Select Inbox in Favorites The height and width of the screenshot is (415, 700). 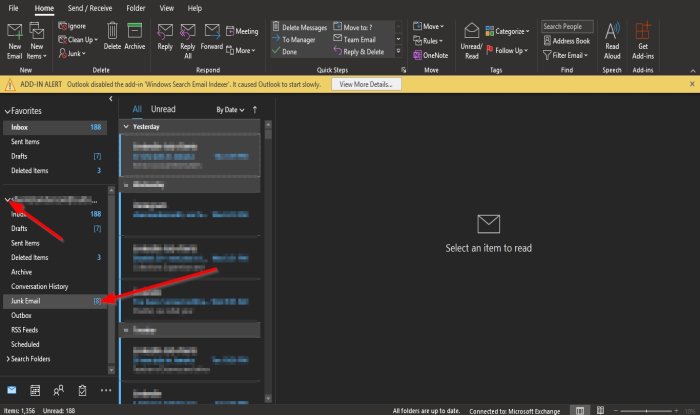55,127
